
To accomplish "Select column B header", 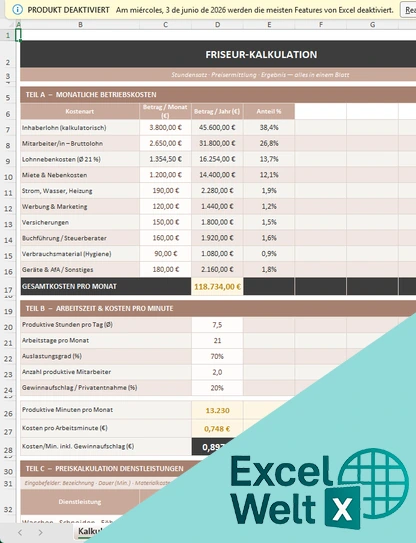I will coord(80,25).
